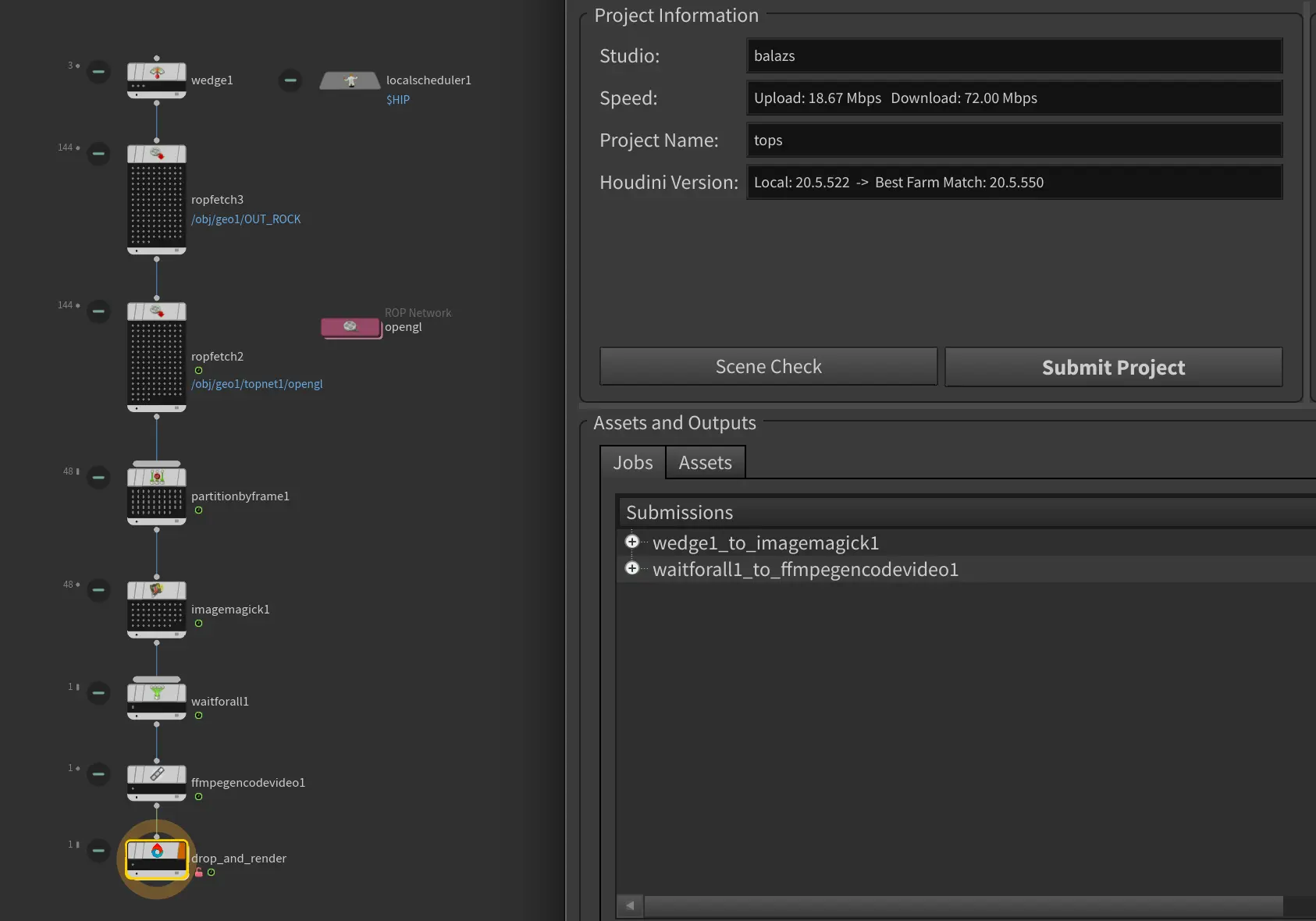The height and width of the screenshot is (921, 1316).
Task: Select the imagemagick1 node icon
Action: pos(157,590)
